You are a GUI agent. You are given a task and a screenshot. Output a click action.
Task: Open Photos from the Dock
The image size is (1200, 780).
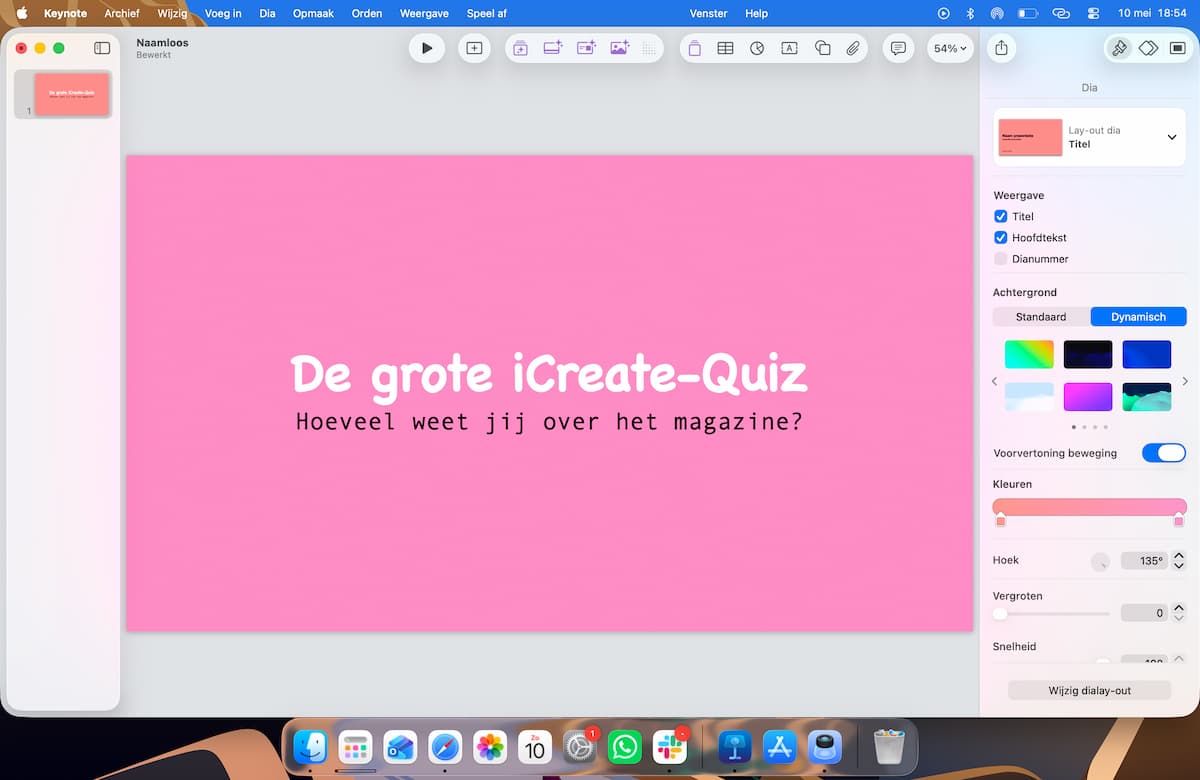(490, 747)
